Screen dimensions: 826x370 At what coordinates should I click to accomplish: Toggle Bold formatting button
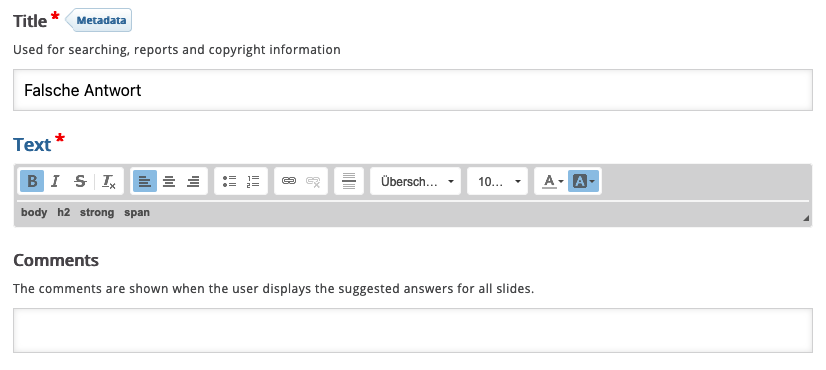click(32, 181)
